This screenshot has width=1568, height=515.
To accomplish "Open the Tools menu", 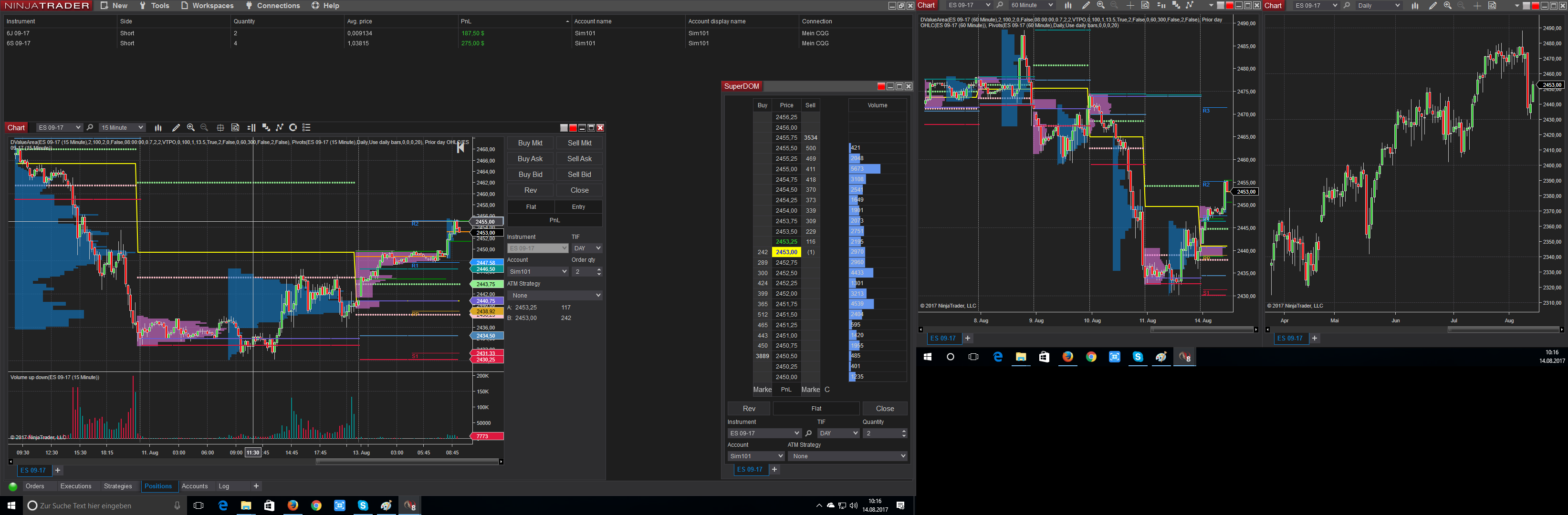I will coord(154,5).
